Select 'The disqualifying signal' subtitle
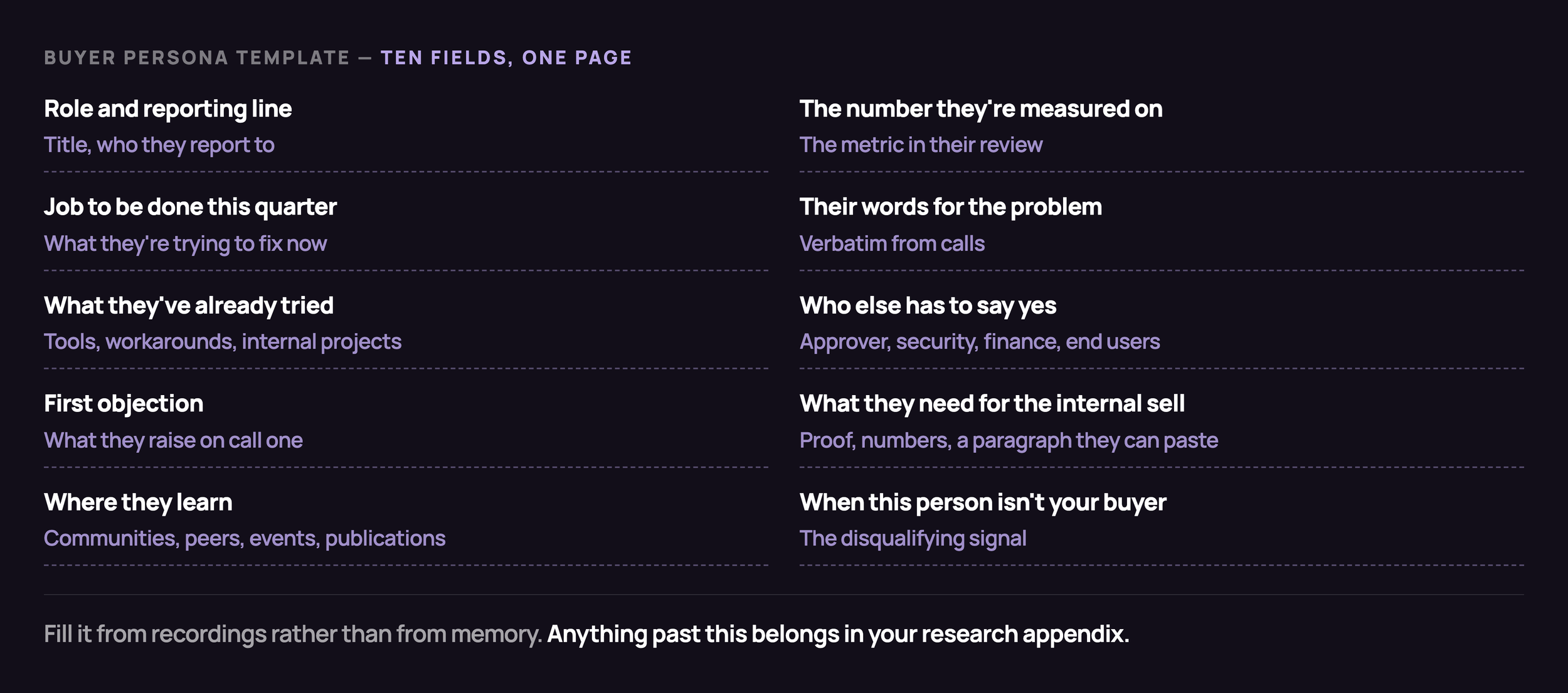The width and height of the screenshot is (1568, 693). click(913, 539)
